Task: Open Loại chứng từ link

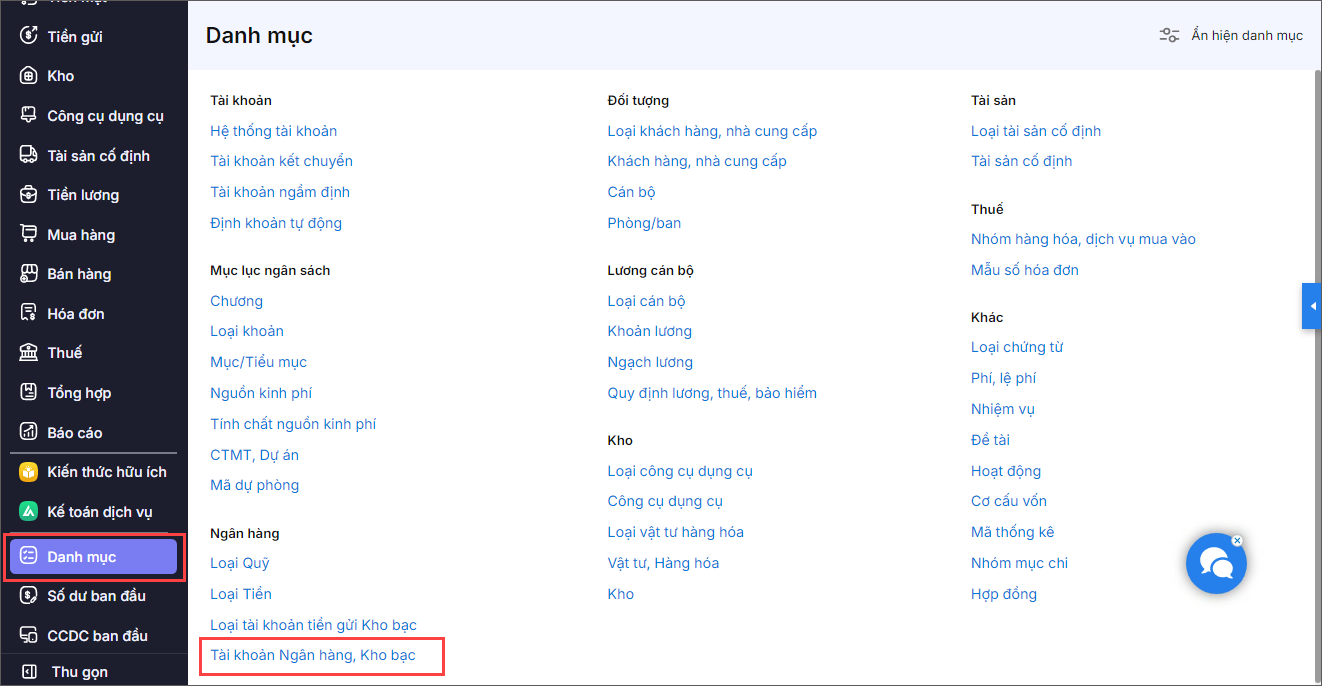Action: click(x=1017, y=347)
